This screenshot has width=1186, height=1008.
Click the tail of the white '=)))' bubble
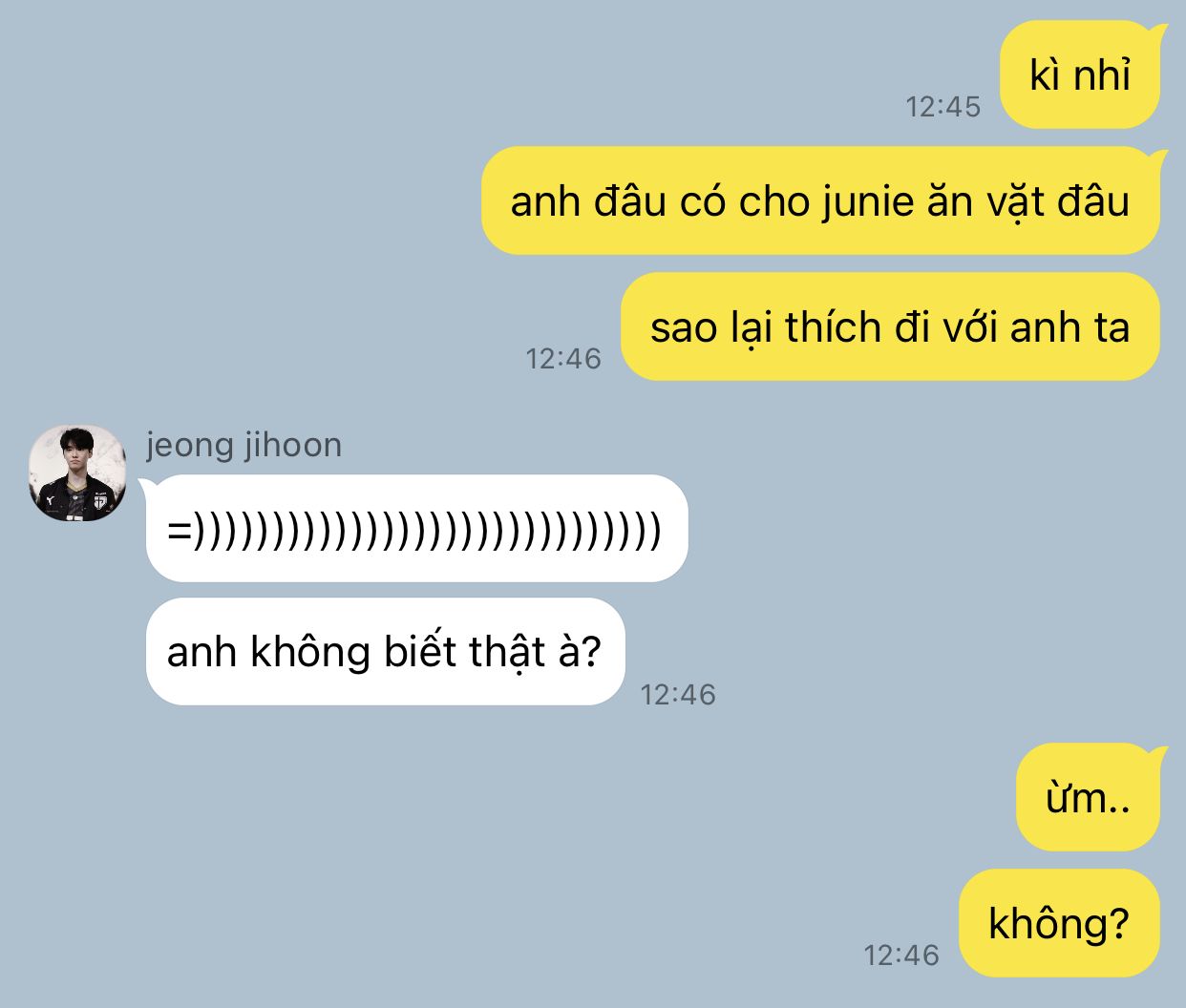(148, 487)
